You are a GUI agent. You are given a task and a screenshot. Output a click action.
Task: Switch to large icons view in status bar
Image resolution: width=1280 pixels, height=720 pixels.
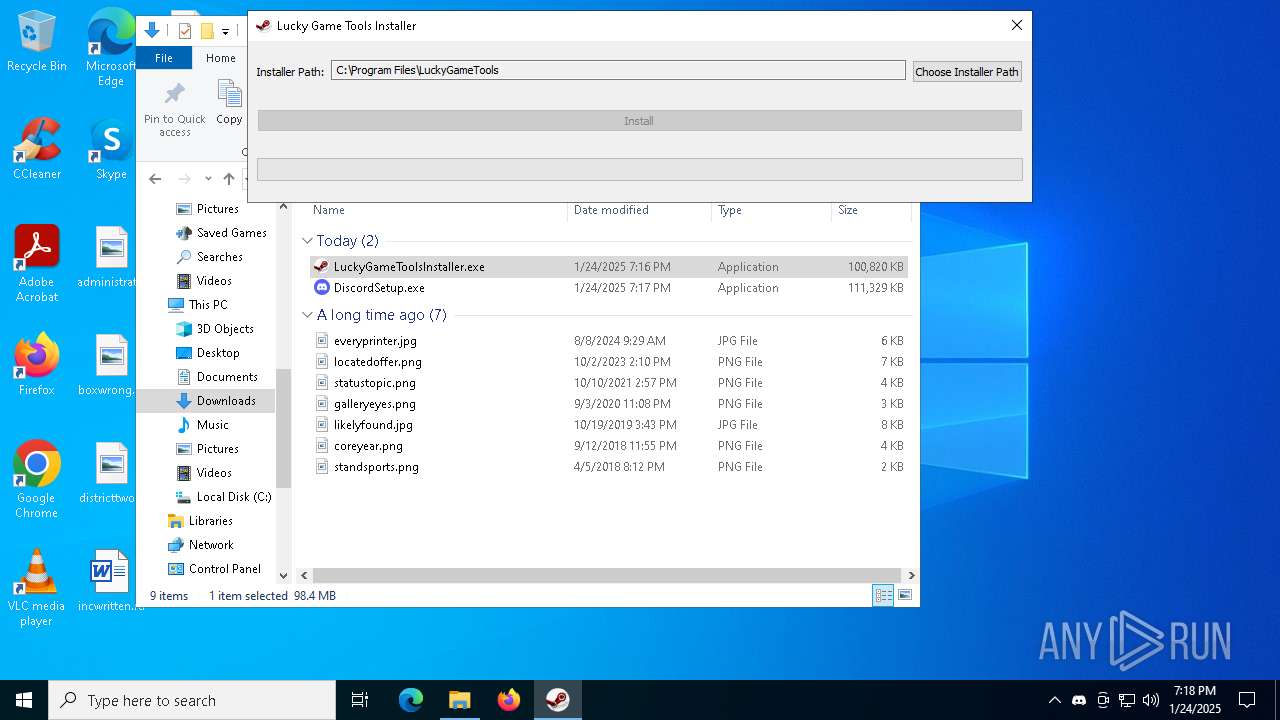(x=905, y=595)
